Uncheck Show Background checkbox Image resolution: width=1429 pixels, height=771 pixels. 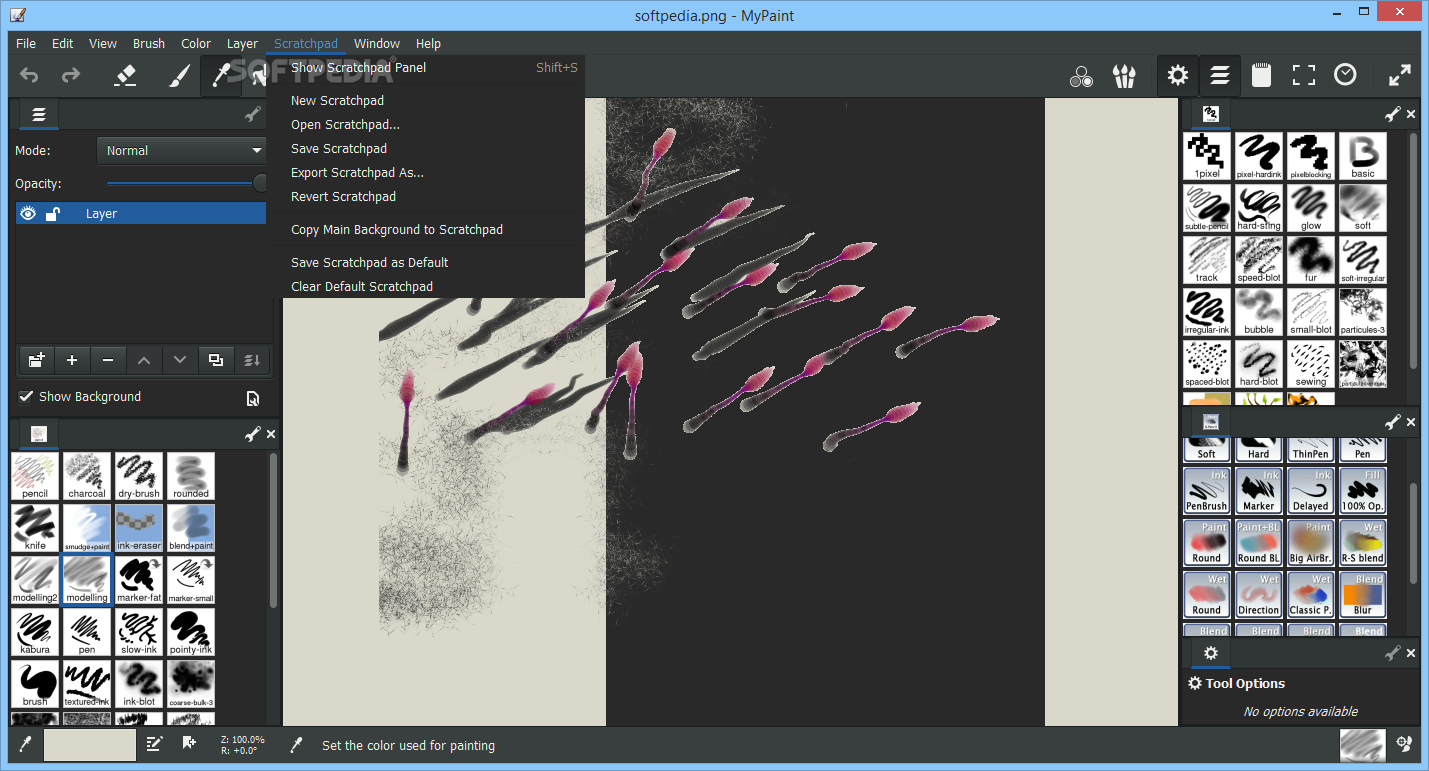[x=26, y=396]
